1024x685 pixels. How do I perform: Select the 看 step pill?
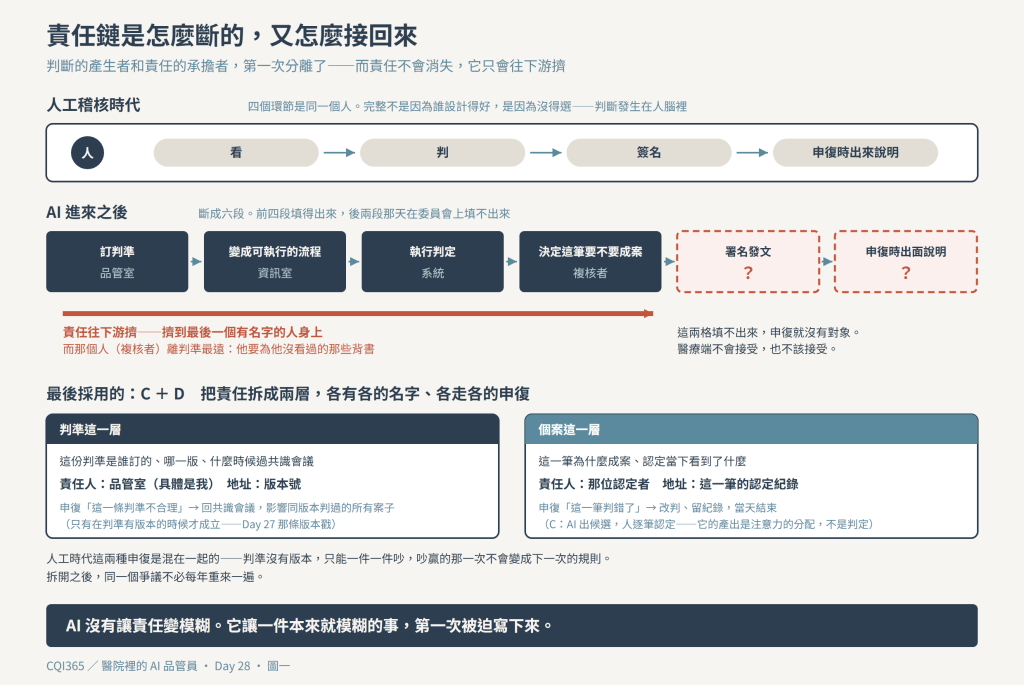[x=236, y=153]
